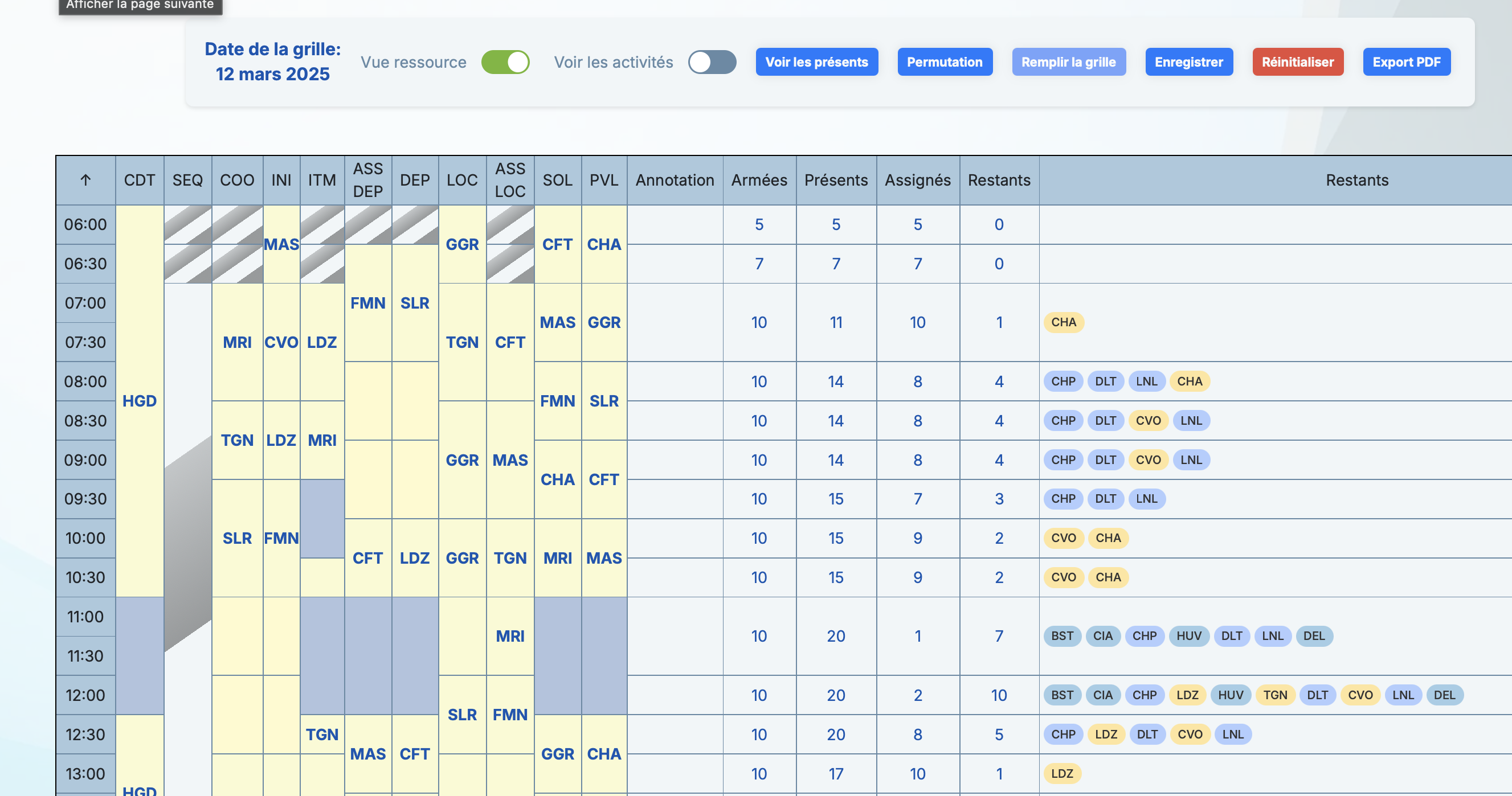
Task: Click the Voir les présents button
Action: (817, 61)
